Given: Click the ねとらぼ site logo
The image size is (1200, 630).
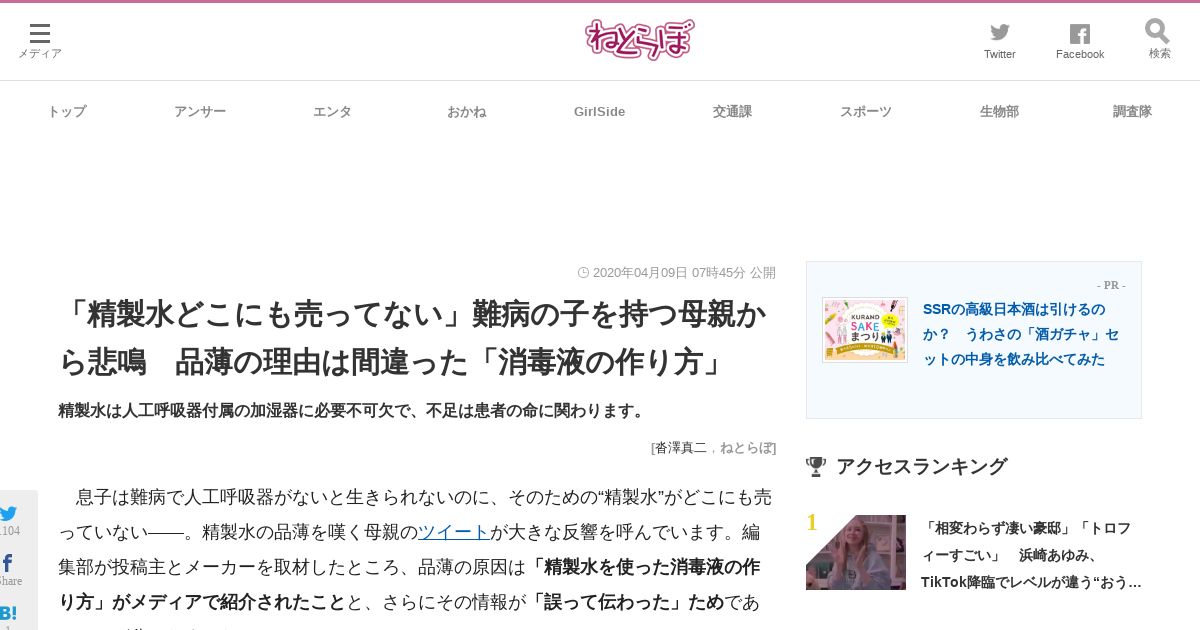Looking at the screenshot, I should 639,40.
